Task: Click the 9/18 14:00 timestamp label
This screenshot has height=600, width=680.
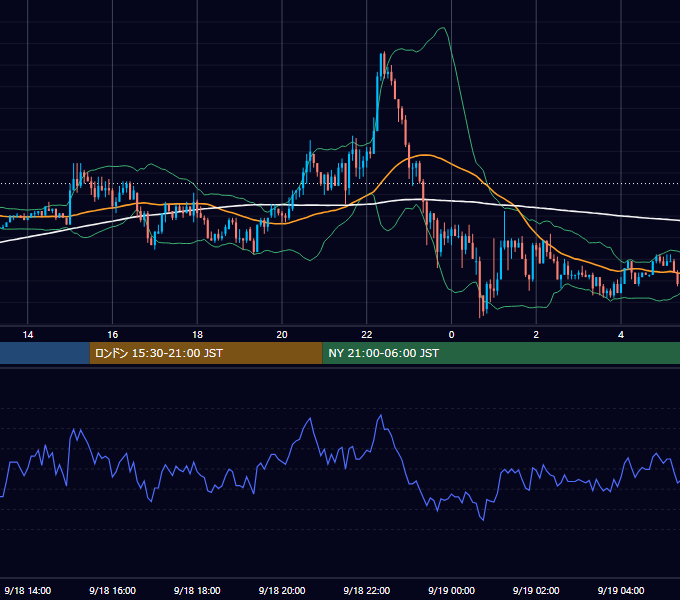Action: (x=28, y=590)
